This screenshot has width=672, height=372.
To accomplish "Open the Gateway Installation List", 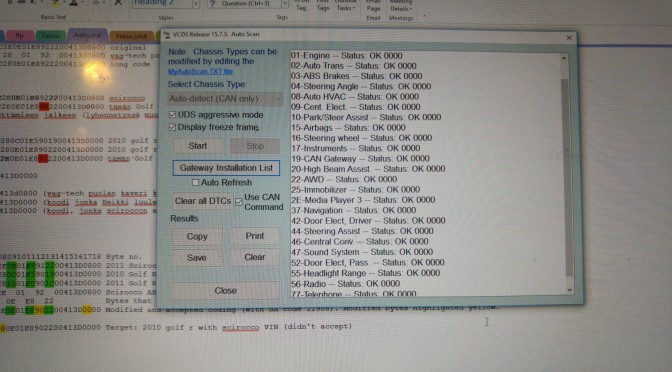I will [x=226, y=168].
